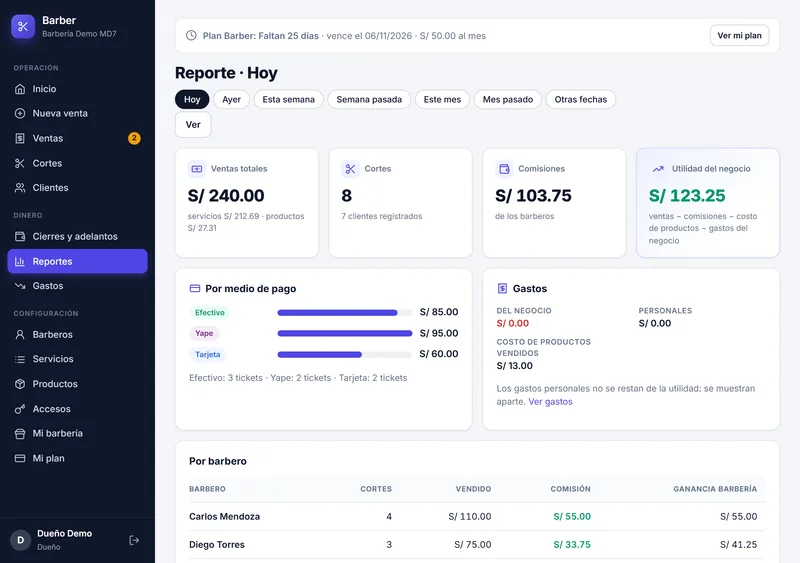Click the blue Tarjeta tag
800x563 pixels.
coord(208,354)
